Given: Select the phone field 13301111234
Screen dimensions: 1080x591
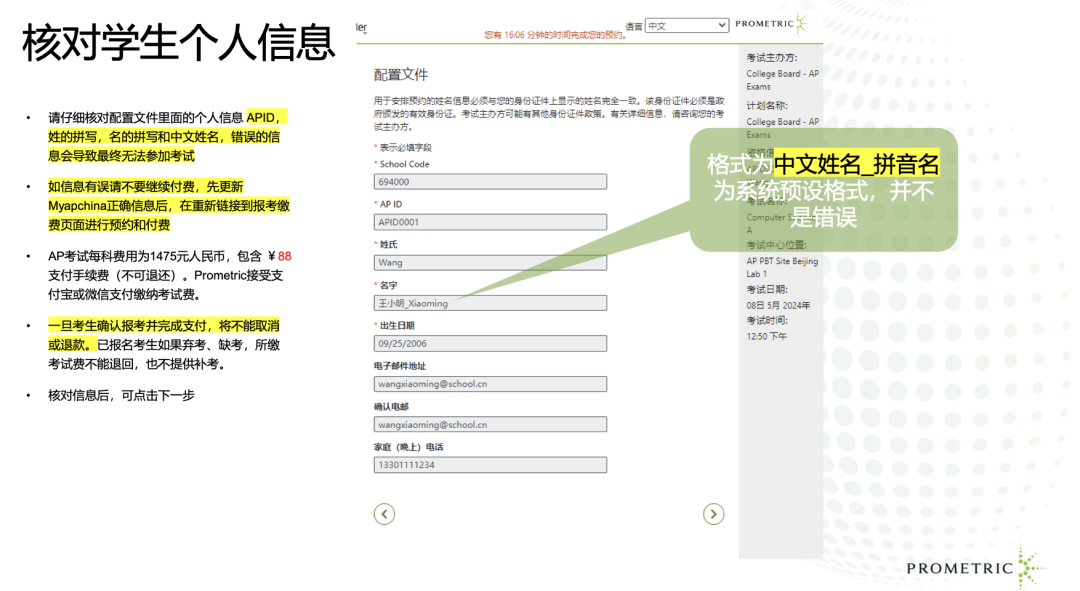Looking at the screenshot, I should click(x=490, y=465).
